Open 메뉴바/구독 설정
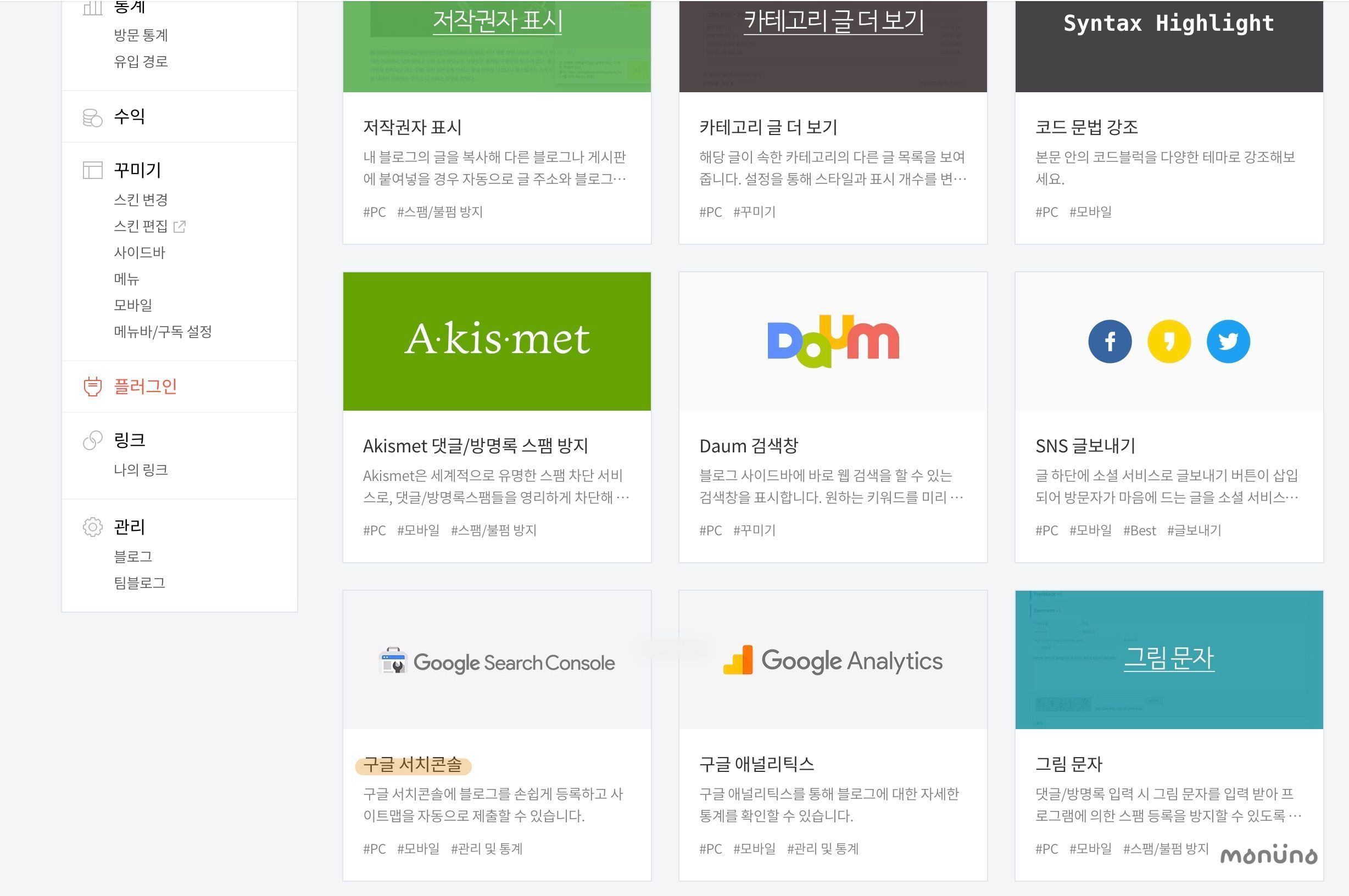Viewport: 1349px width, 896px height. coord(163,332)
